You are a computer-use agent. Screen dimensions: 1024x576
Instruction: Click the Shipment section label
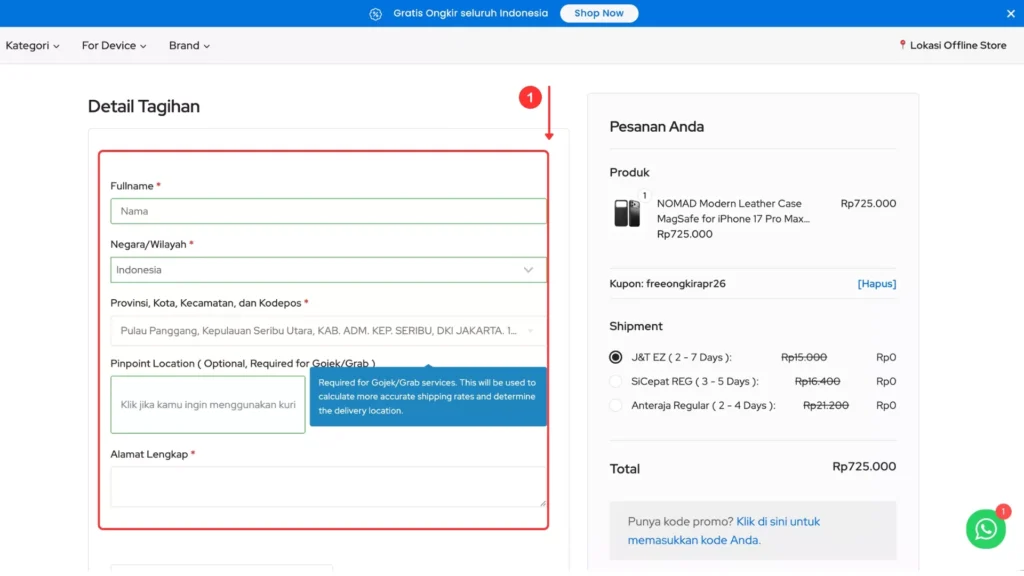point(636,326)
